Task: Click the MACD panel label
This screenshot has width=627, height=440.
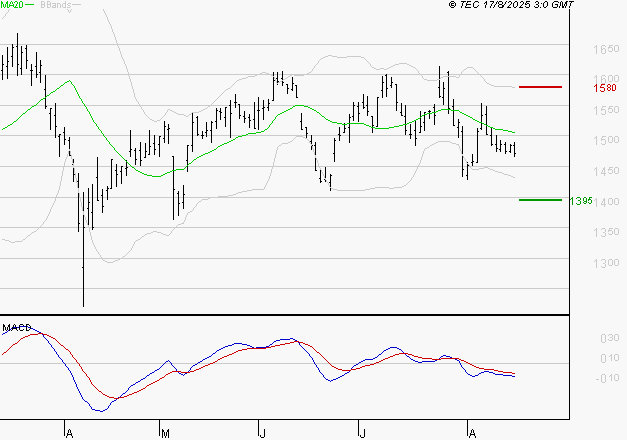Action: pos(17,328)
